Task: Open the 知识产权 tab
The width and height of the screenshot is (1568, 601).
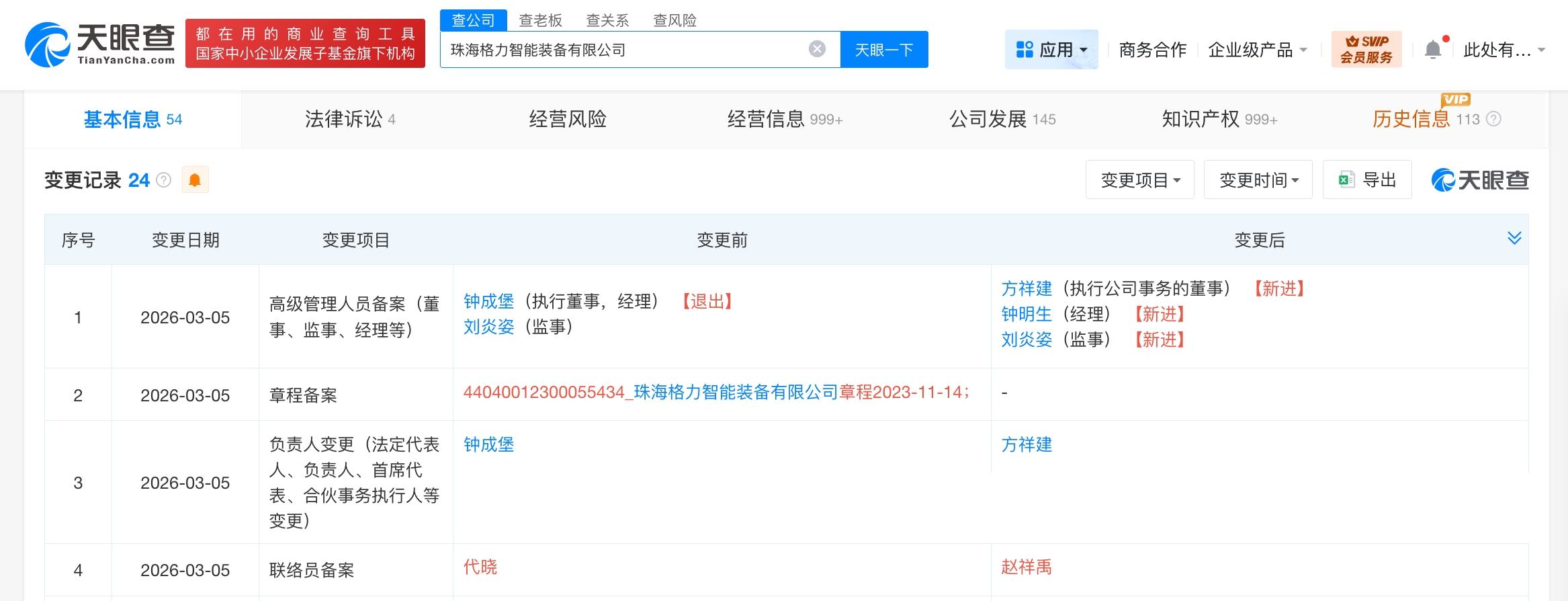Action: point(1219,119)
